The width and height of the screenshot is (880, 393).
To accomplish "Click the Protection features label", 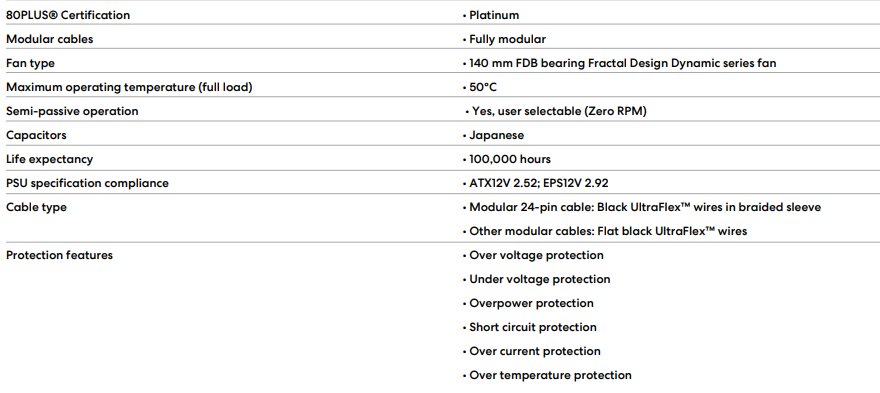I will tap(59, 255).
